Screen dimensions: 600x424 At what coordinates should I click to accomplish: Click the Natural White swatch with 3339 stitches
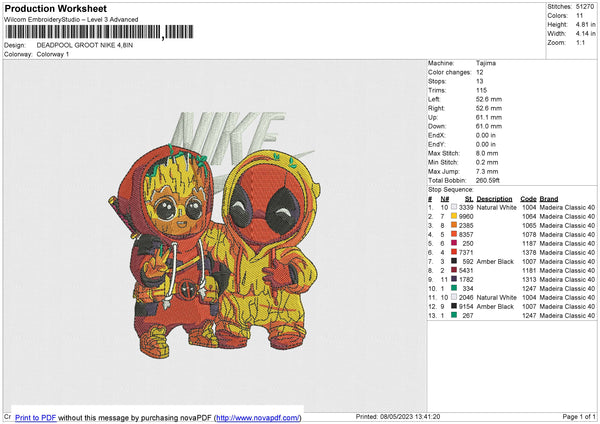coord(454,207)
